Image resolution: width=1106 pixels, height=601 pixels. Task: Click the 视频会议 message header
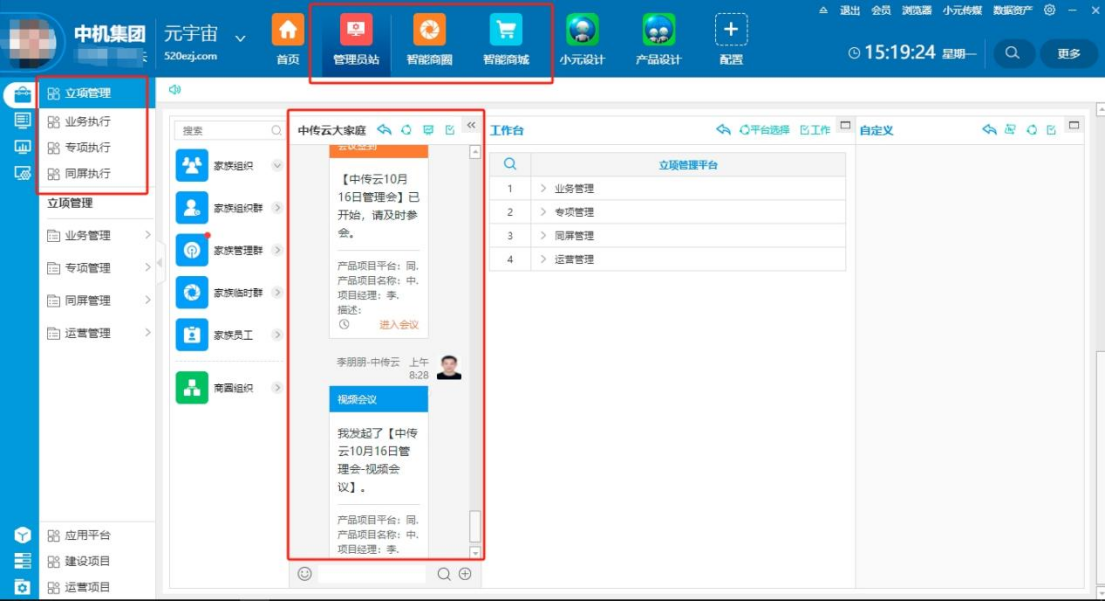pyautogui.click(x=378, y=399)
